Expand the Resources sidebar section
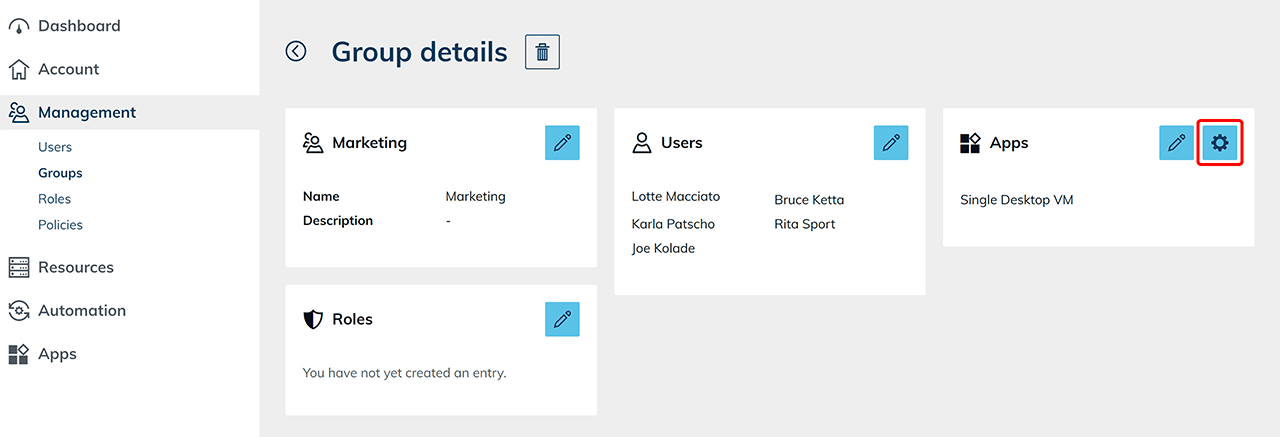Screen dimensions: 1280x437 coord(76,267)
